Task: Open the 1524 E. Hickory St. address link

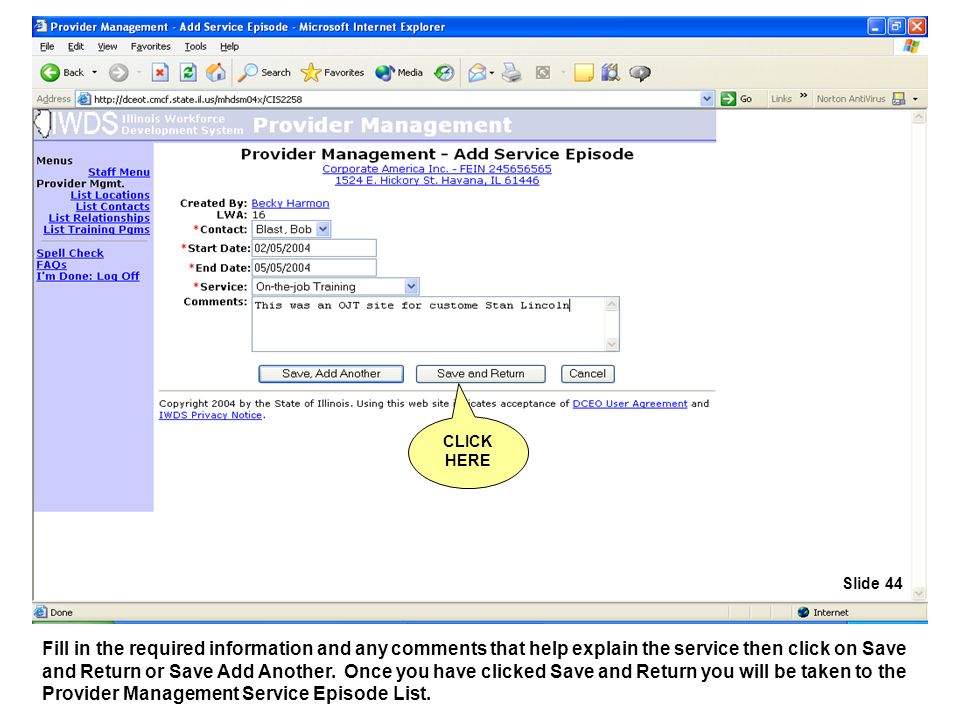Action: [x=437, y=181]
